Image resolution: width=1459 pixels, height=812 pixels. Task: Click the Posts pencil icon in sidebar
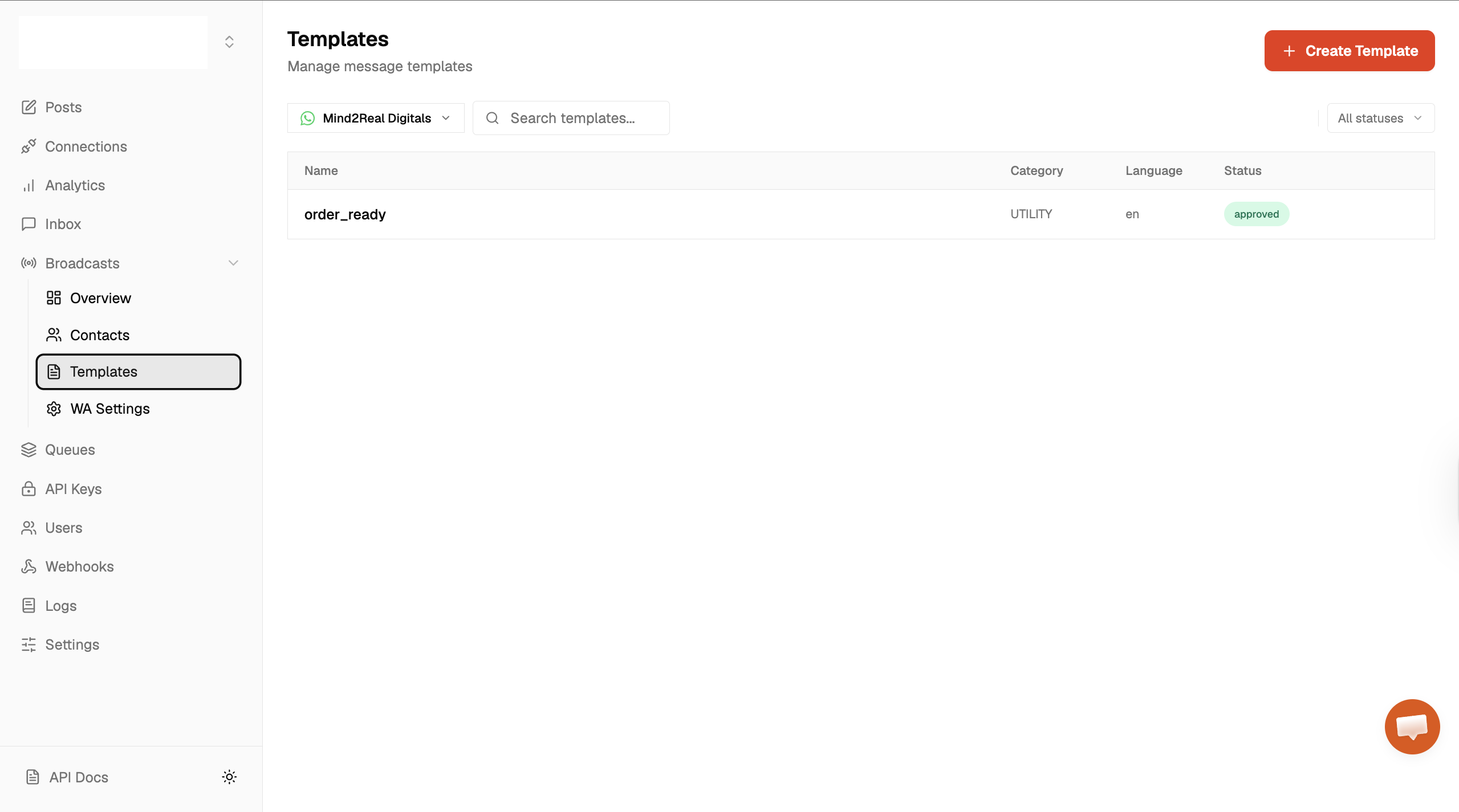(29, 107)
